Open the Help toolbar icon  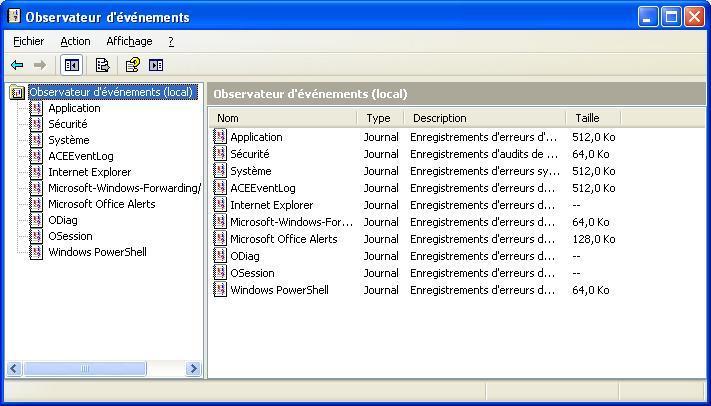pyautogui.click(x=132, y=65)
